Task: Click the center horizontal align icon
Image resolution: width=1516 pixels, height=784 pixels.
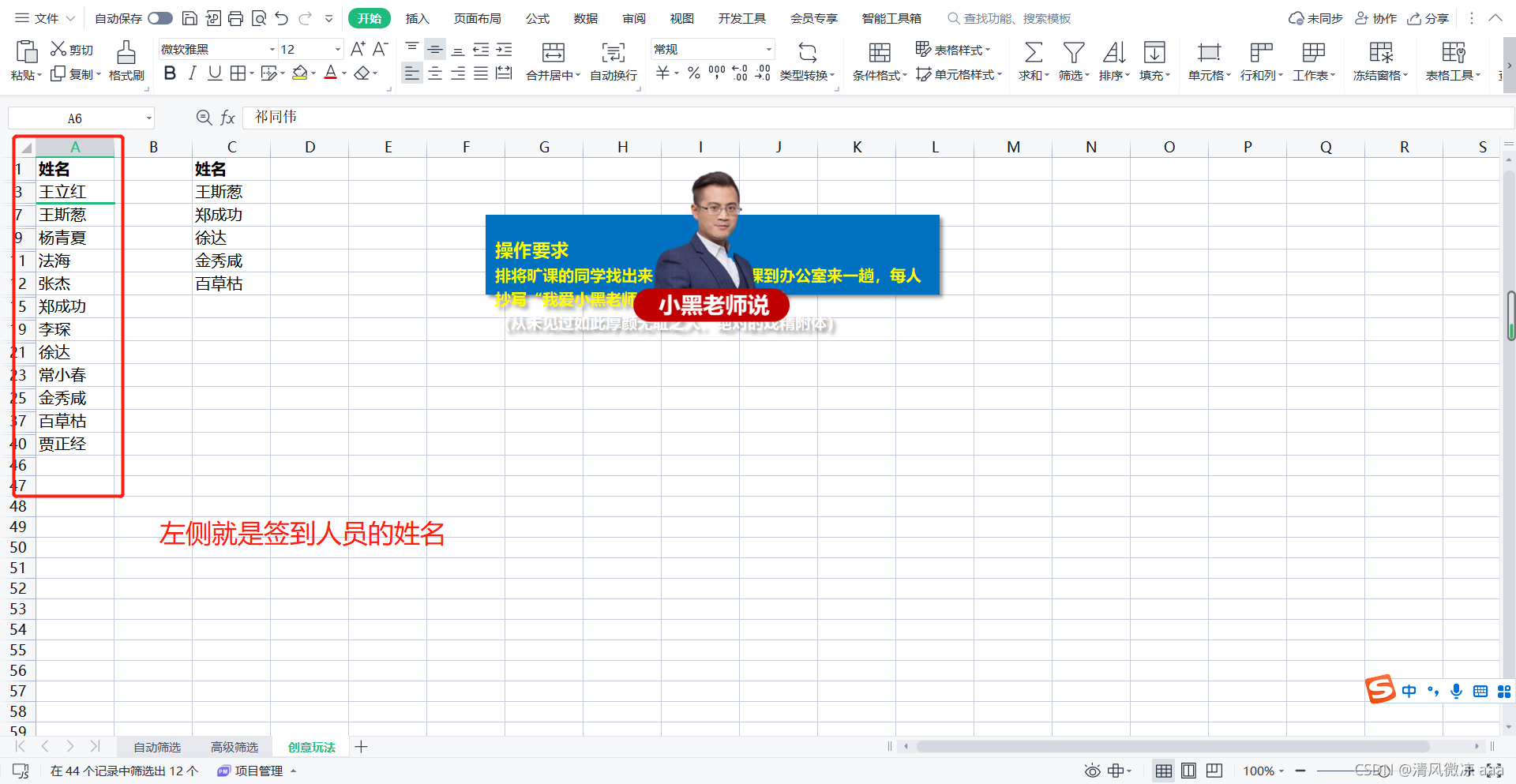Action: coord(435,73)
